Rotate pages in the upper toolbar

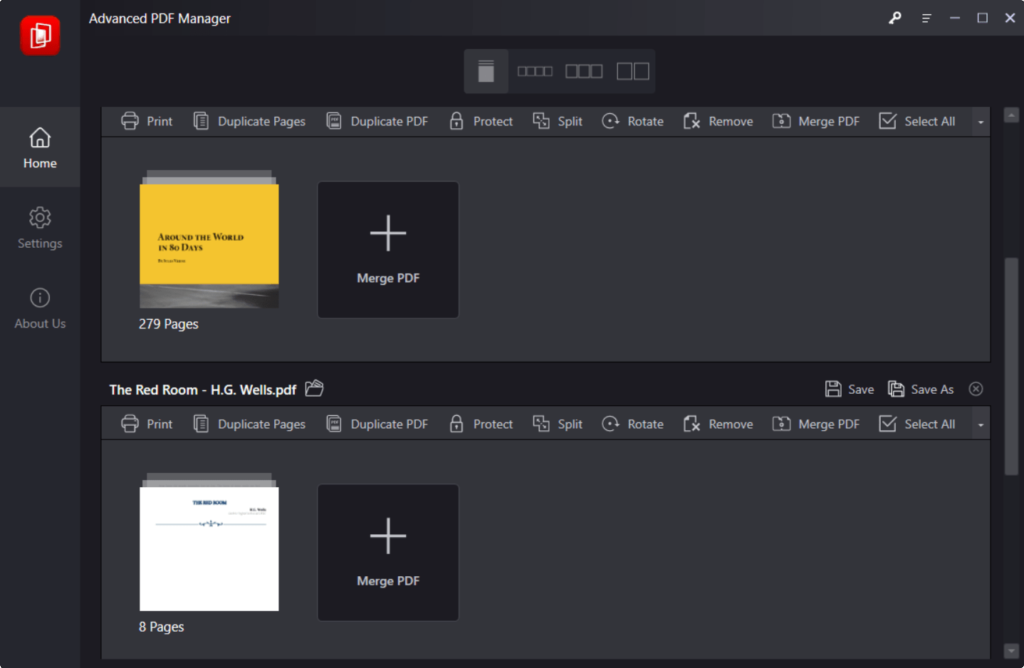click(633, 121)
